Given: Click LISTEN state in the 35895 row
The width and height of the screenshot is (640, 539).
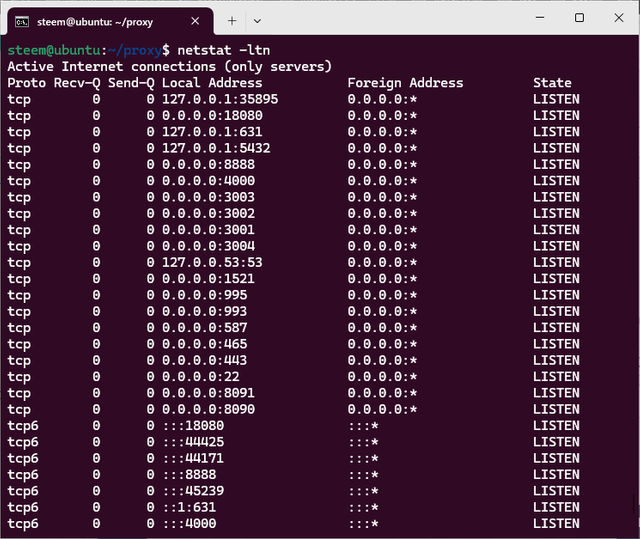Looking at the screenshot, I should (x=556, y=99).
